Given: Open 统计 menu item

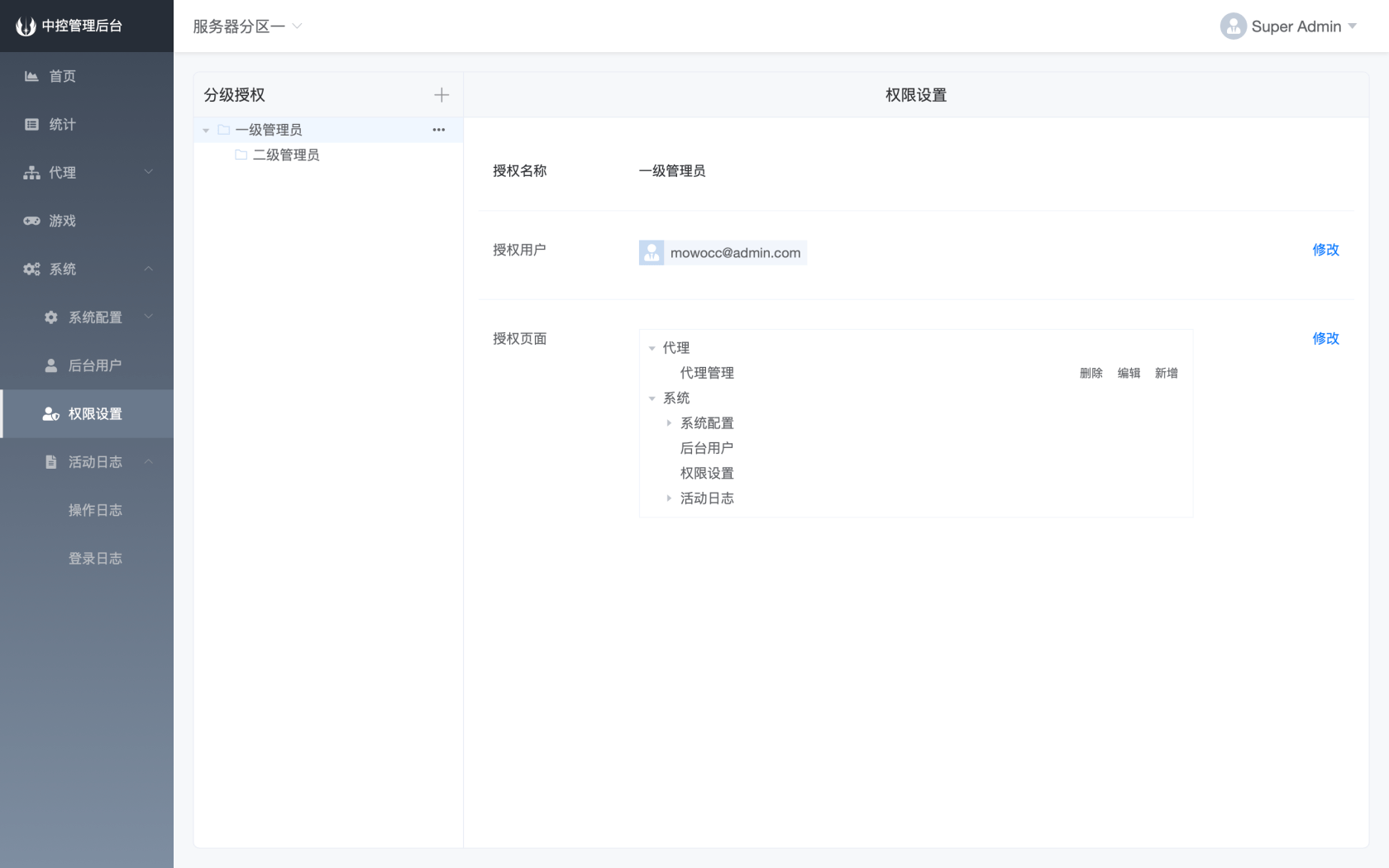Looking at the screenshot, I should point(87,125).
